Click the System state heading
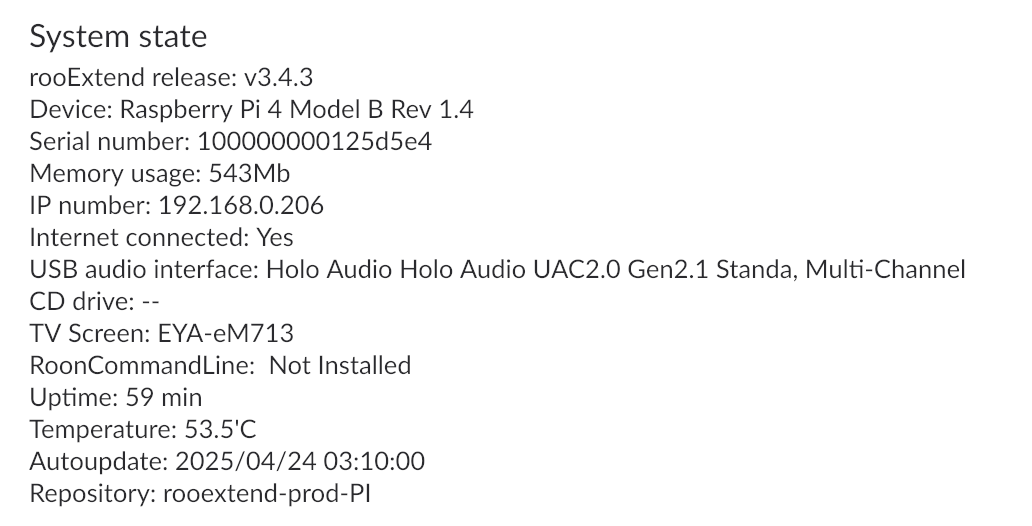Screen dimensions: 1032x526 [118, 37]
